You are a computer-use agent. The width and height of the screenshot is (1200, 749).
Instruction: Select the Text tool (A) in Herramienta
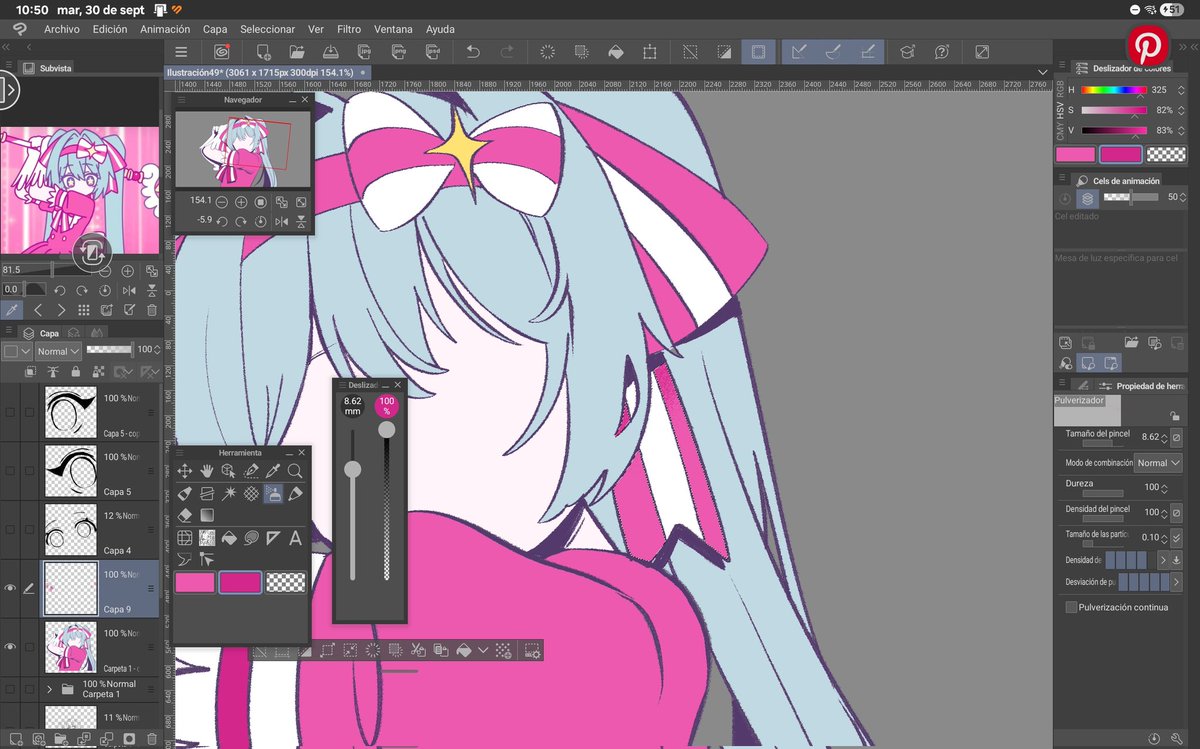[x=295, y=538]
